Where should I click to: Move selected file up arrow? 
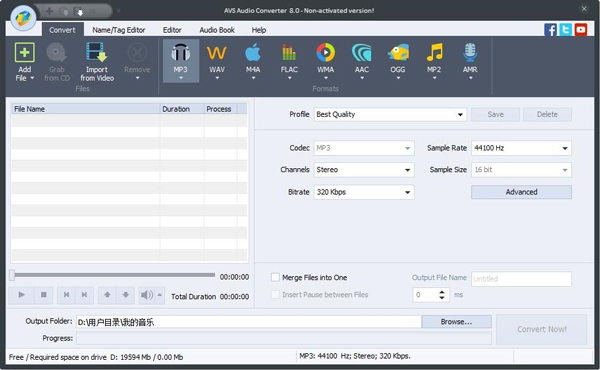pyautogui.click(x=107, y=295)
